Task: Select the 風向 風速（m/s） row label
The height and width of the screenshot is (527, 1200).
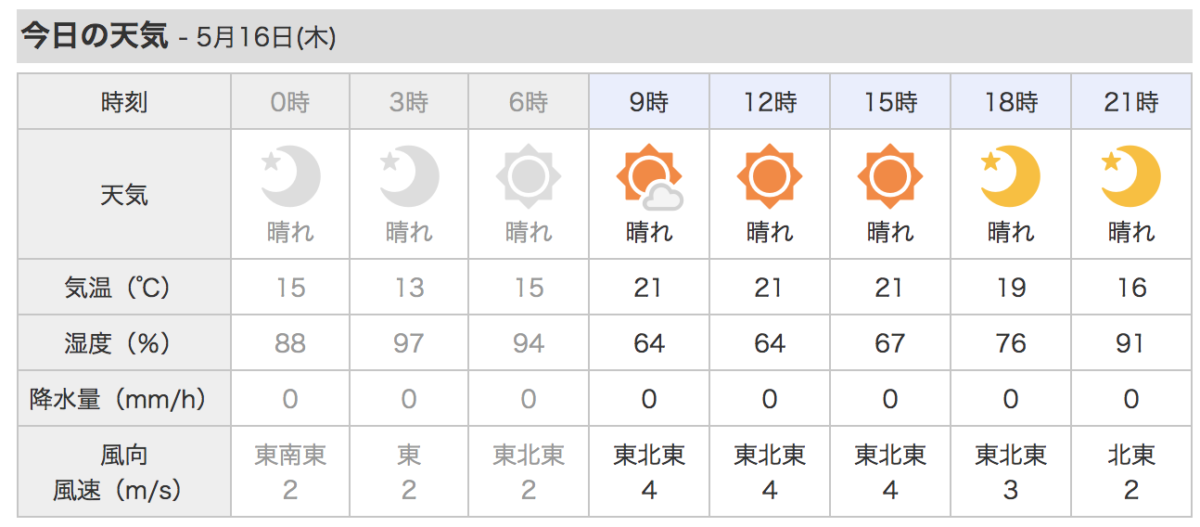Action: 124,472
